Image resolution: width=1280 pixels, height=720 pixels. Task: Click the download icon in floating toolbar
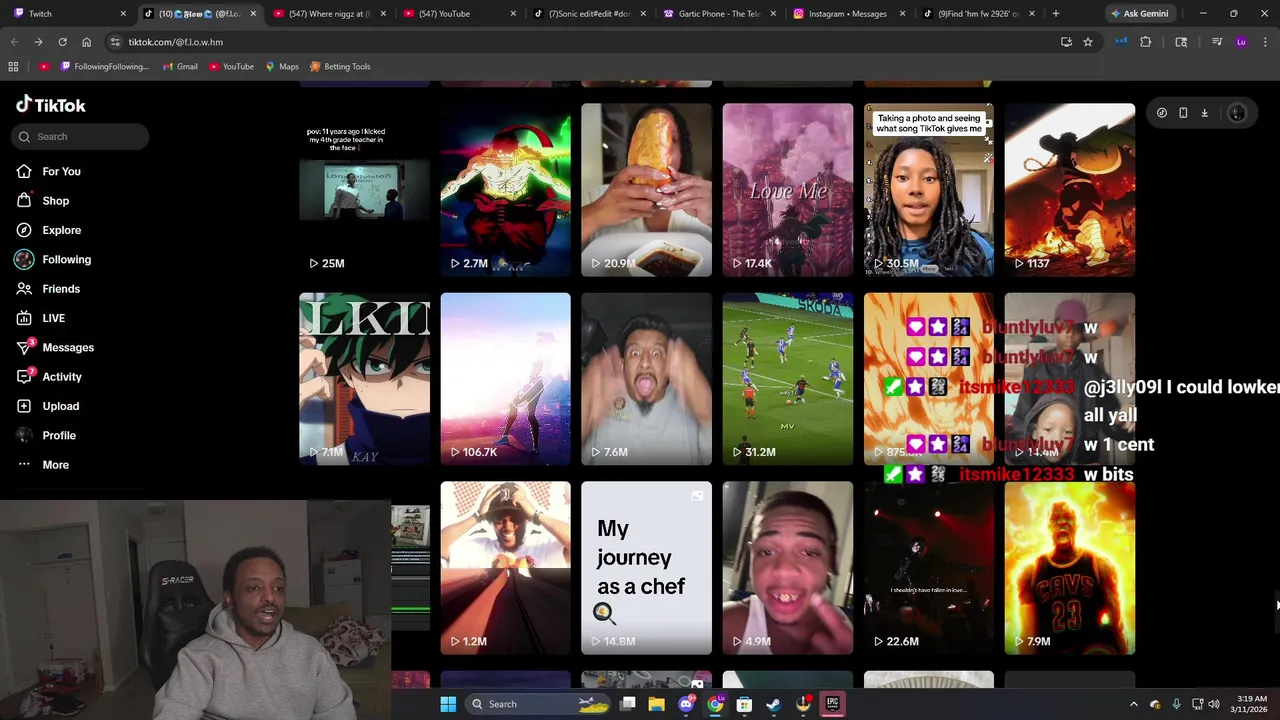[x=1204, y=113]
